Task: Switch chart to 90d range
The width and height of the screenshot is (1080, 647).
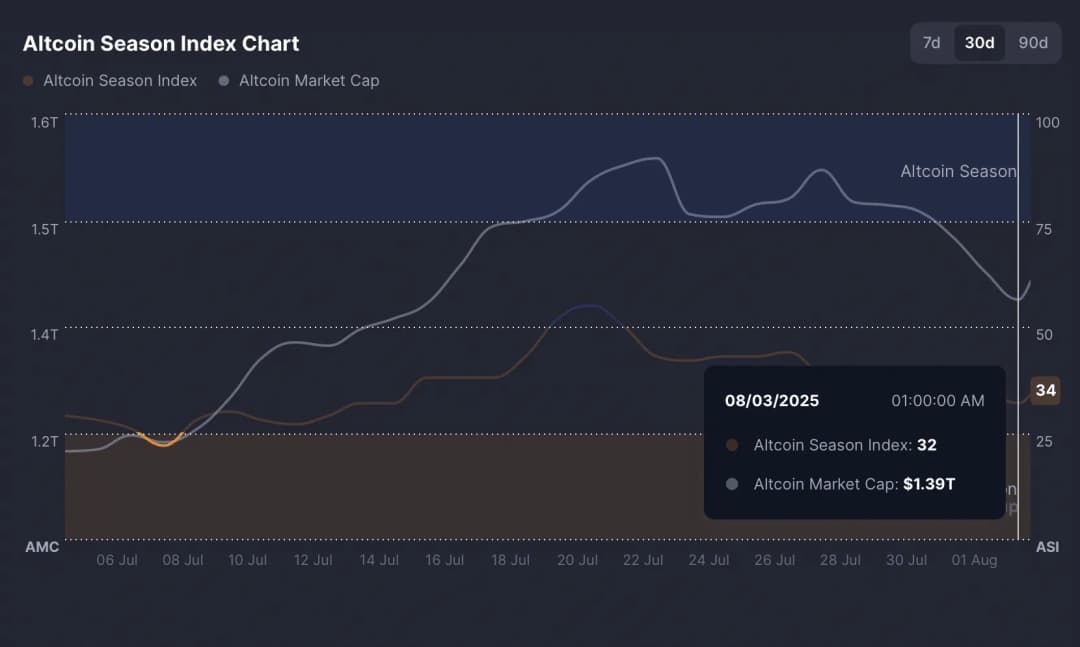Action: click(x=1033, y=43)
